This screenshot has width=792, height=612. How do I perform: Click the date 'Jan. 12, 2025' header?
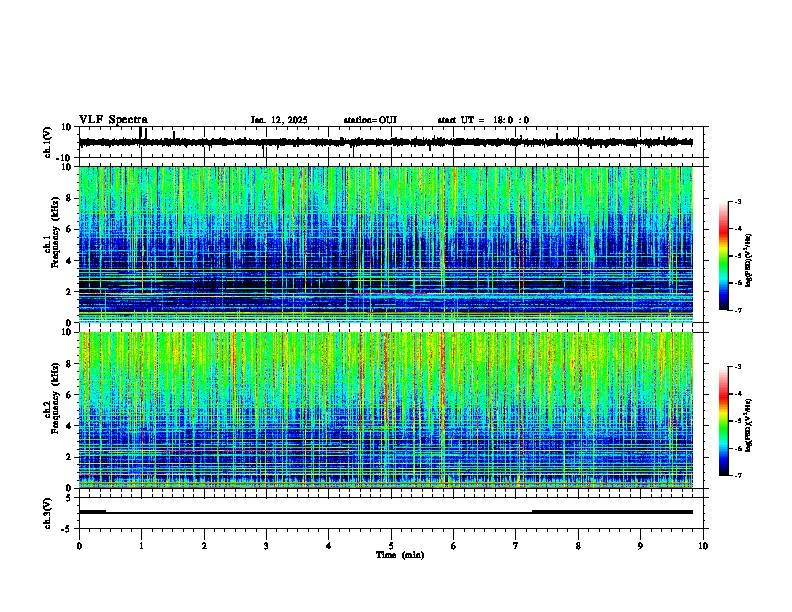click(x=279, y=120)
